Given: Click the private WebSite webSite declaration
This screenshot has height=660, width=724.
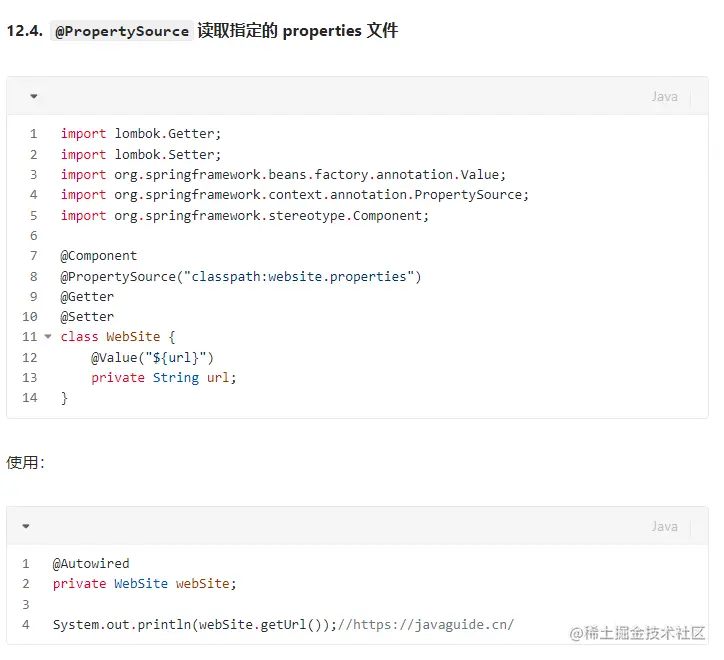Looking at the screenshot, I should [144, 584].
